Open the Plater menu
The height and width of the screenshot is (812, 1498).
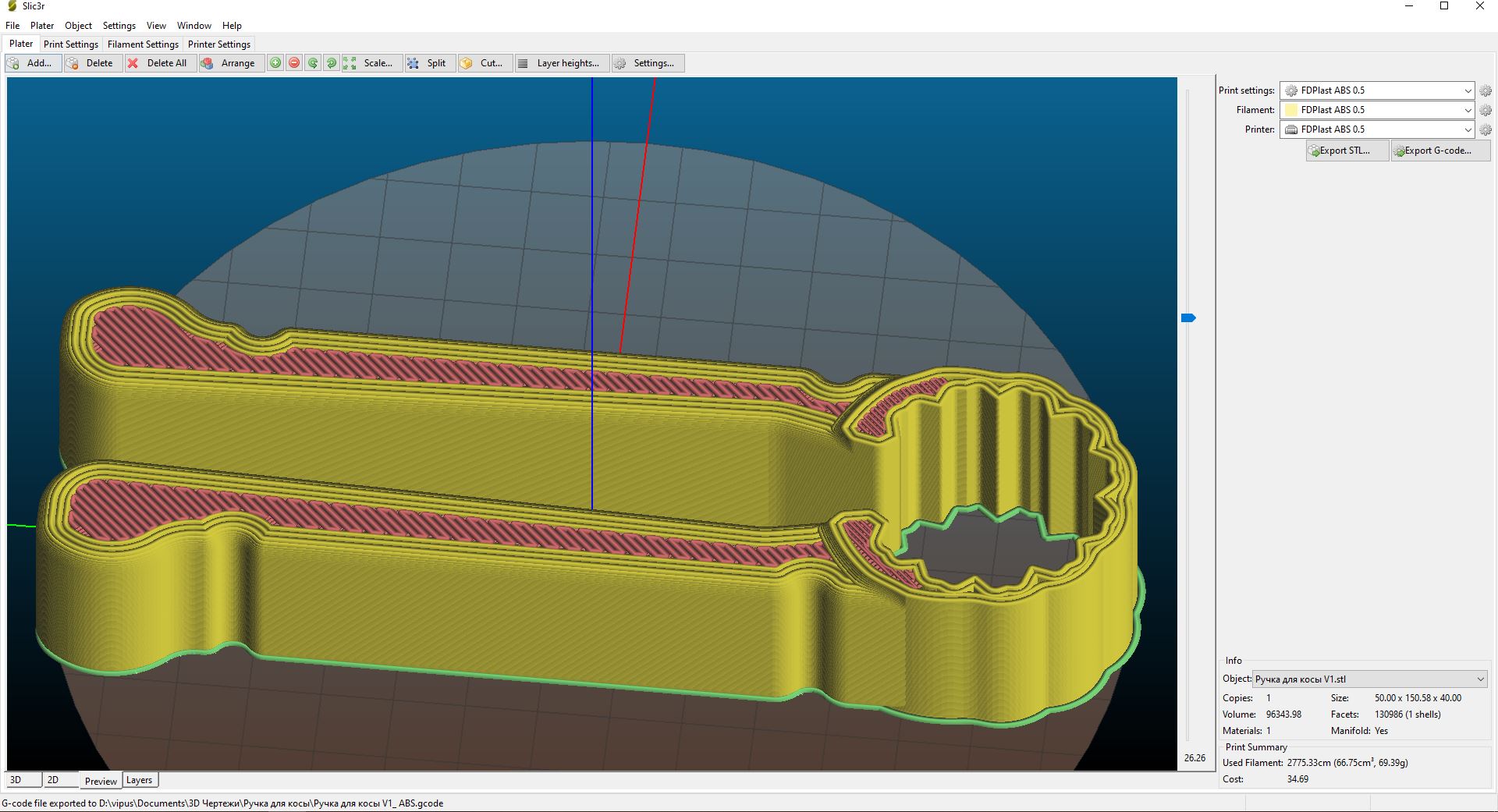tap(42, 26)
